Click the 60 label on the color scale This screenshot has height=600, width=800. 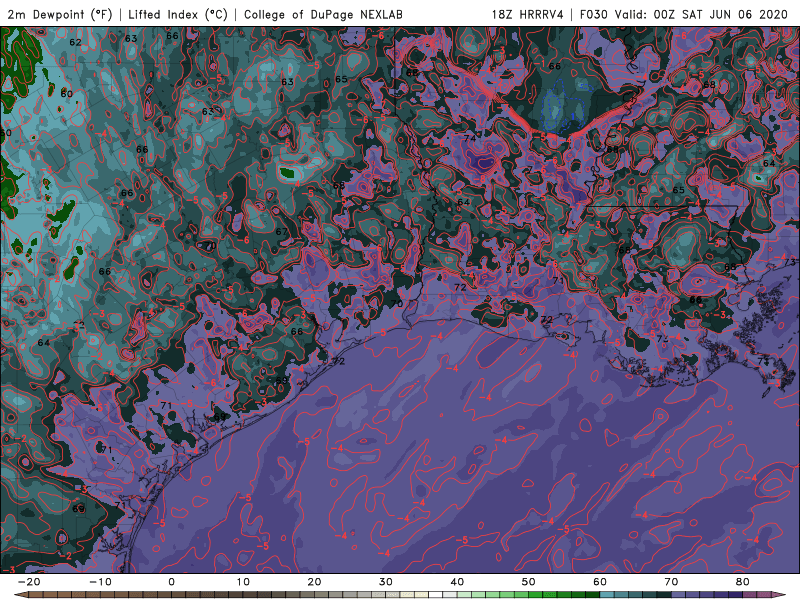click(x=600, y=582)
